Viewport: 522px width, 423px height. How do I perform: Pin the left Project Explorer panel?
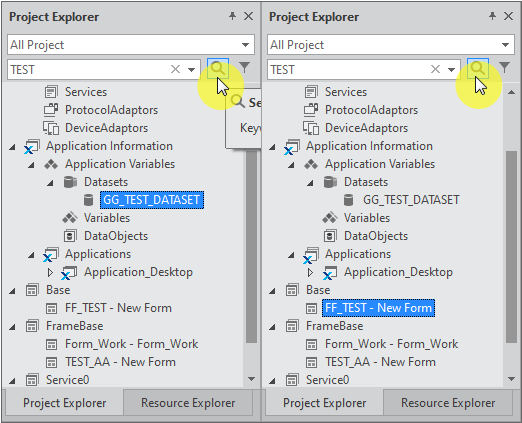232,16
